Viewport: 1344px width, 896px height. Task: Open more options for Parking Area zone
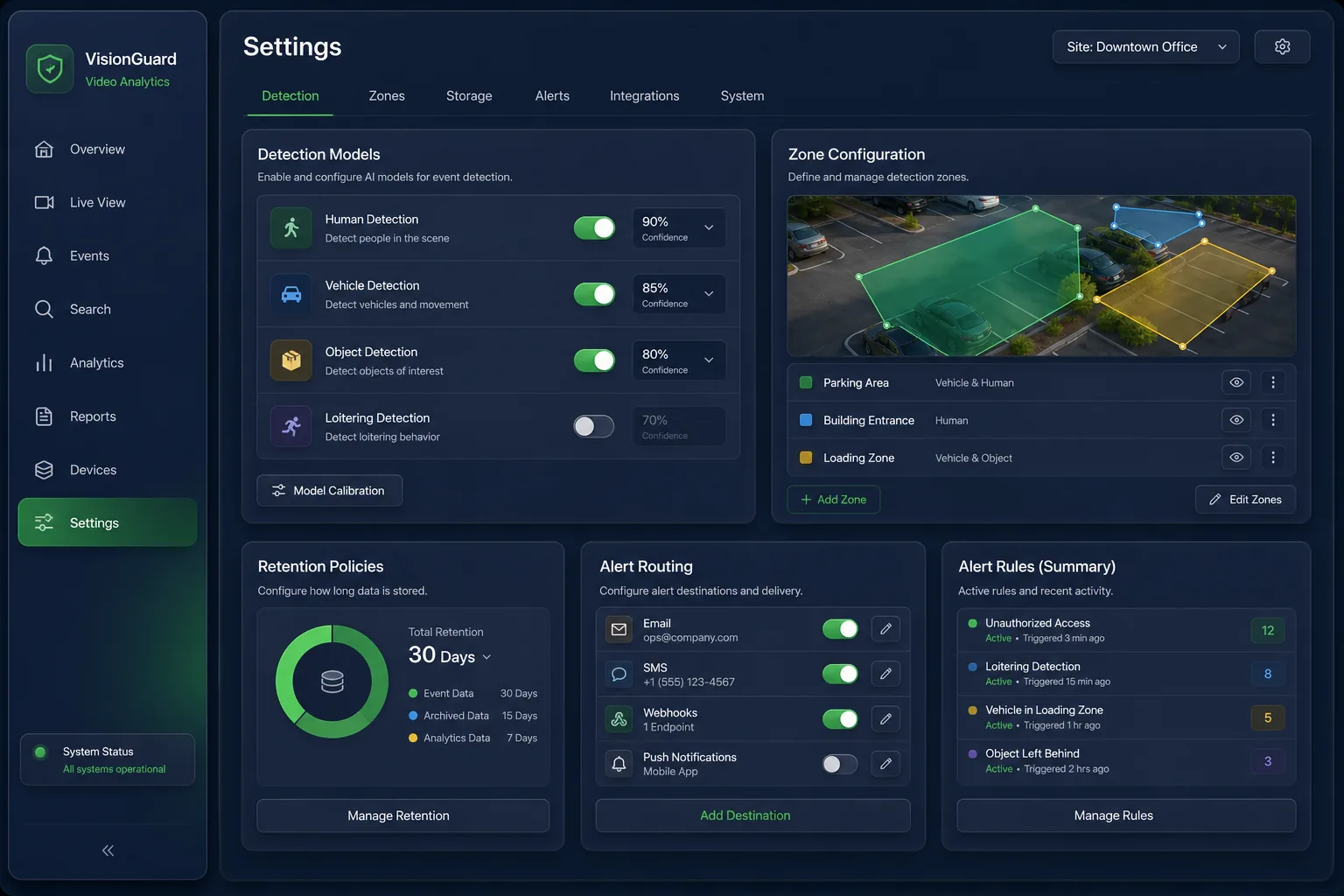coord(1273,382)
